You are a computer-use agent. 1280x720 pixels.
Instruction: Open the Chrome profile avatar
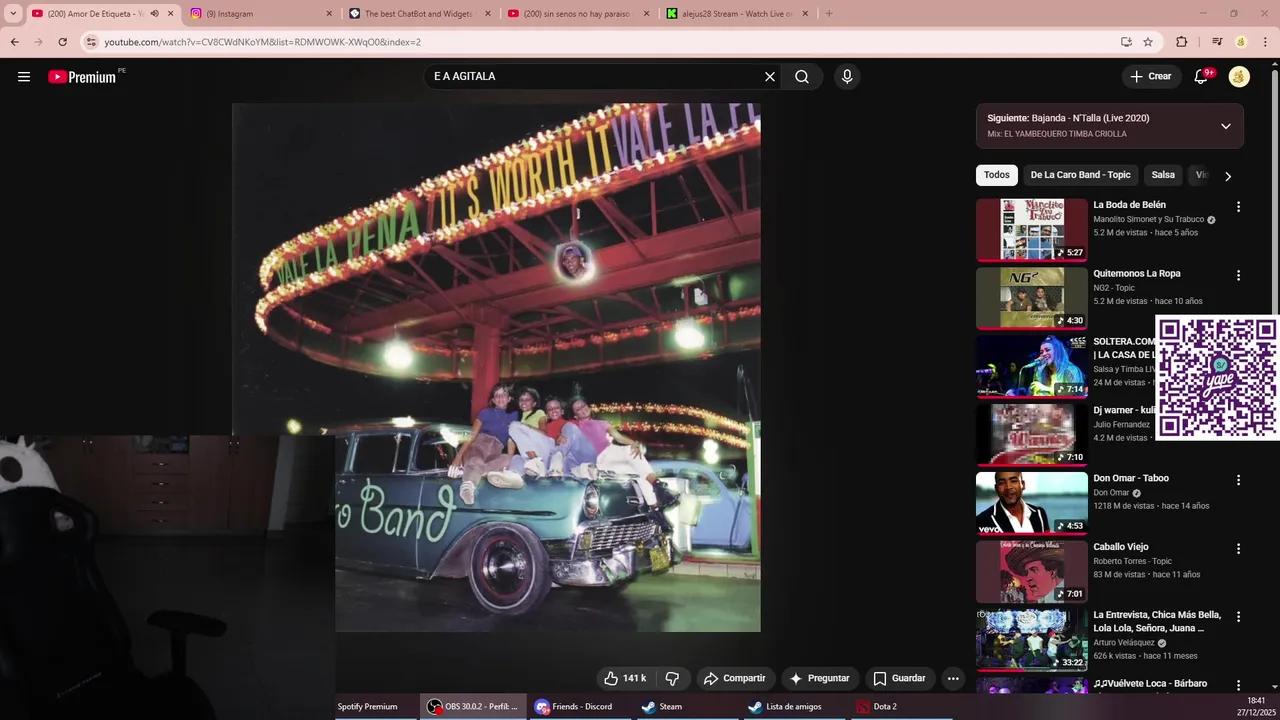click(x=1241, y=42)
